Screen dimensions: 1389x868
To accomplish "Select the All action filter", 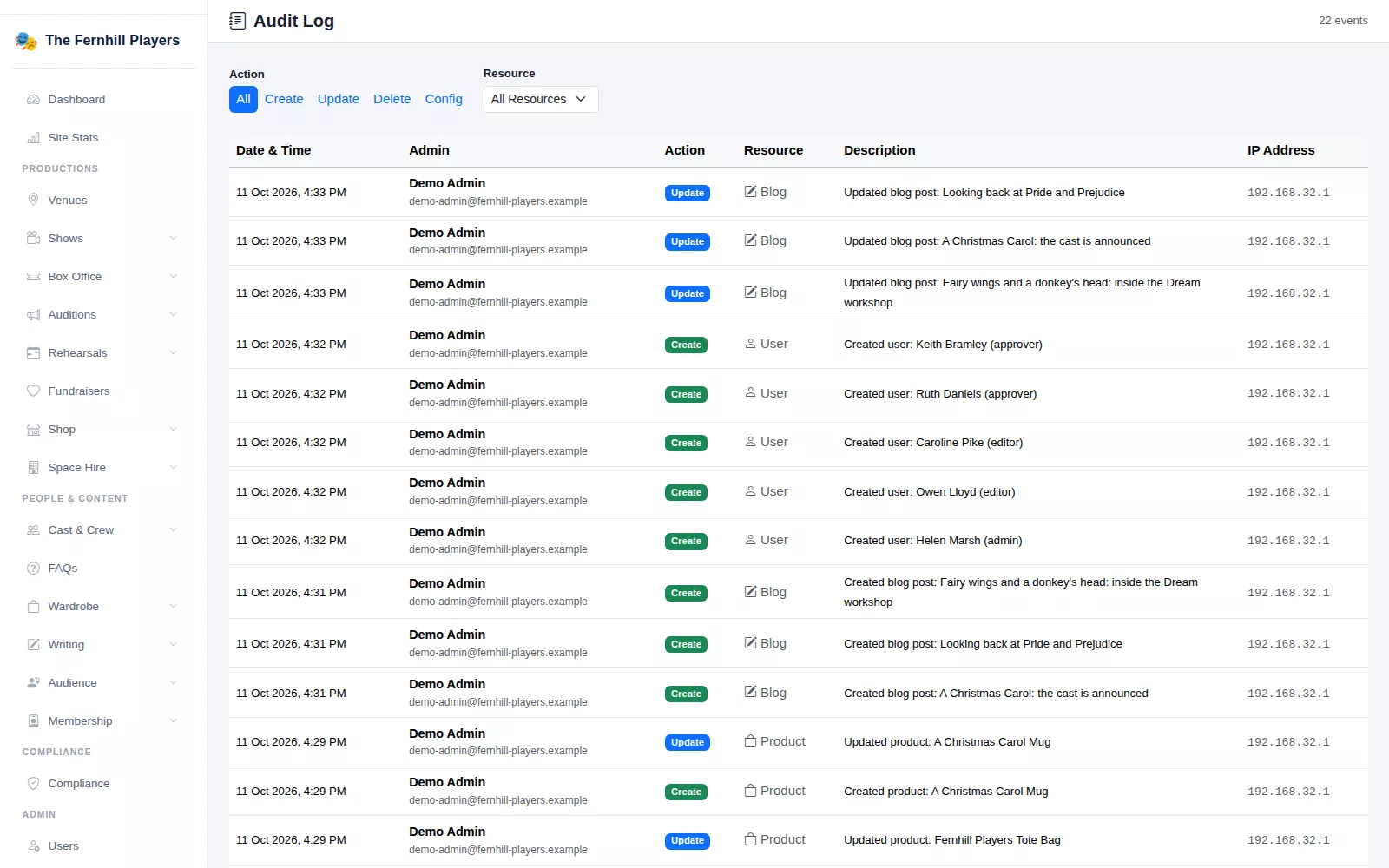I will pyautogui.click(x=243, y=99).
